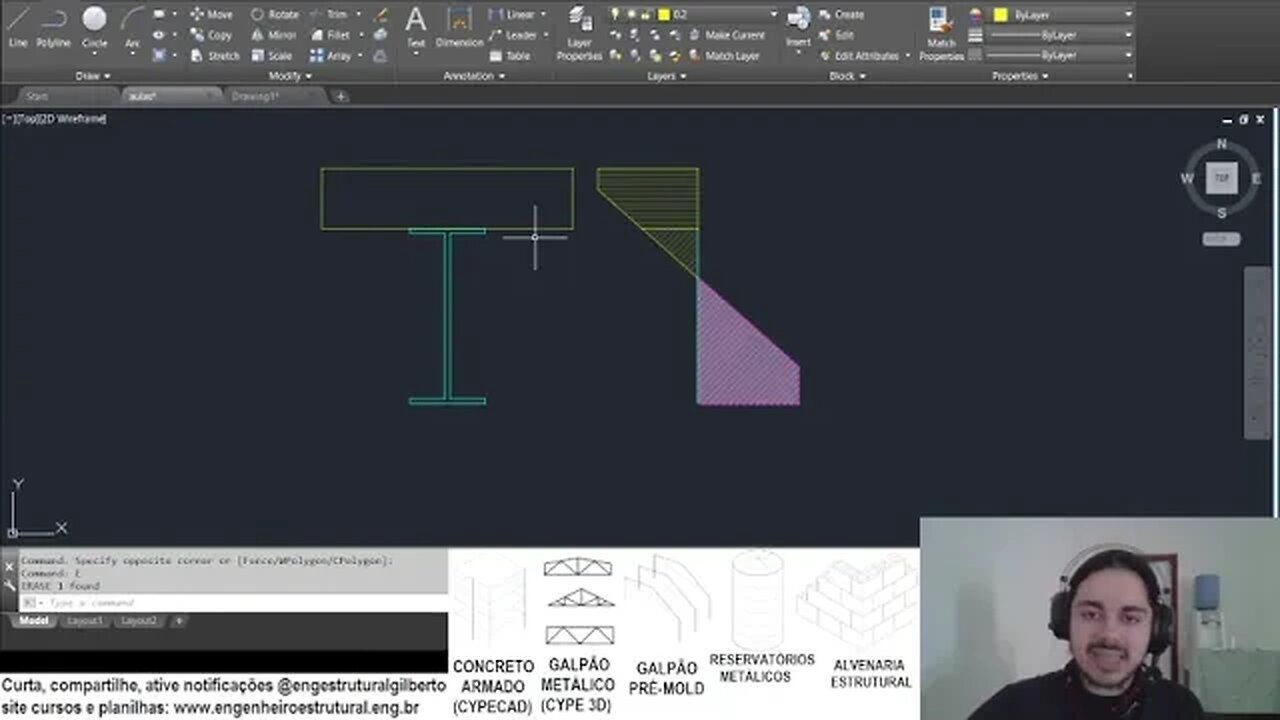Open the Insert block tool
This screenshot has height=720, width=1280.
tap(798, 27)
